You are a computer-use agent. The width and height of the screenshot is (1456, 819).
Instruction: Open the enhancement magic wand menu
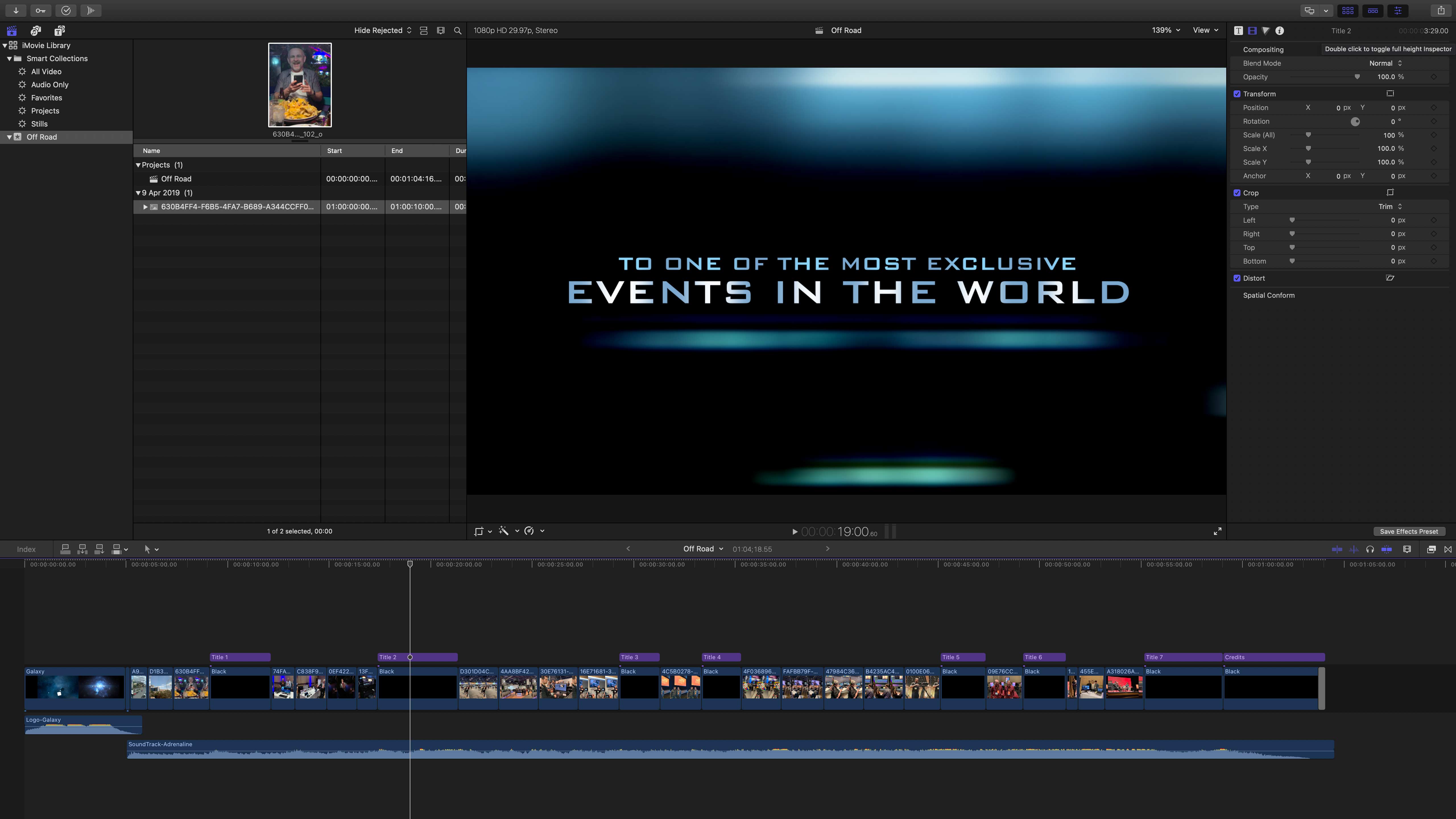click(508, 531)
